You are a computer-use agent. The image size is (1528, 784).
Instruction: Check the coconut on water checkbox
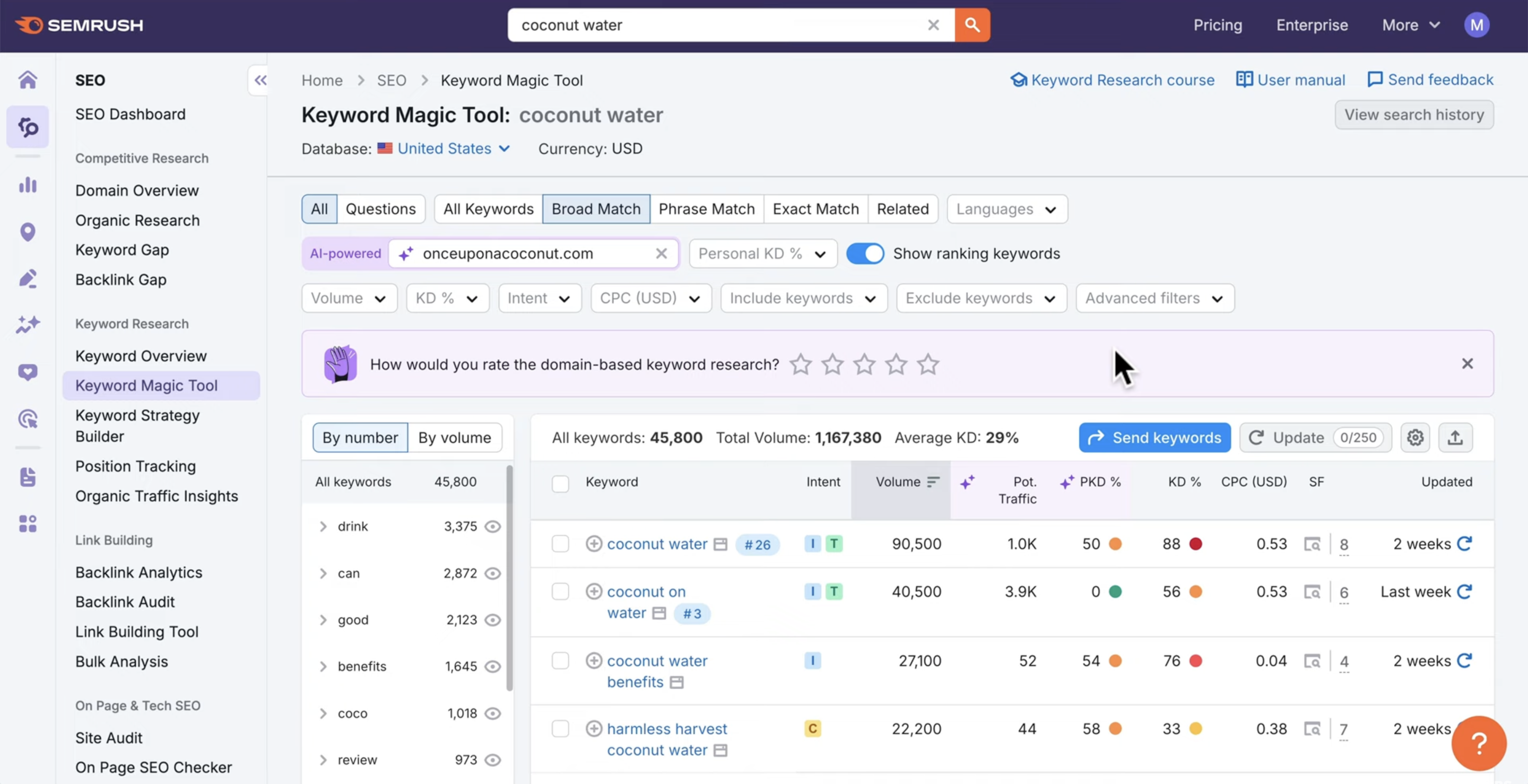[560, 592]
